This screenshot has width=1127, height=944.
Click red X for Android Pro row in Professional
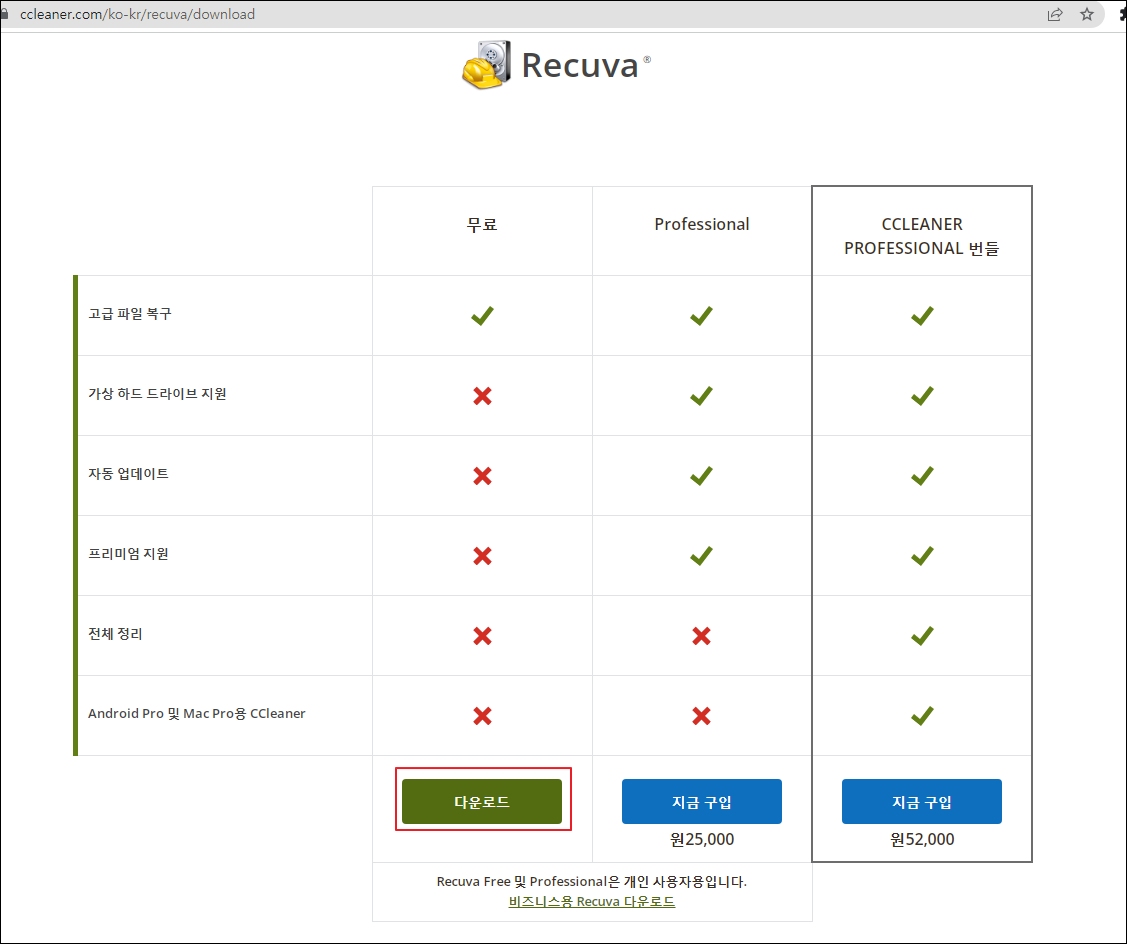coord(702,715)
